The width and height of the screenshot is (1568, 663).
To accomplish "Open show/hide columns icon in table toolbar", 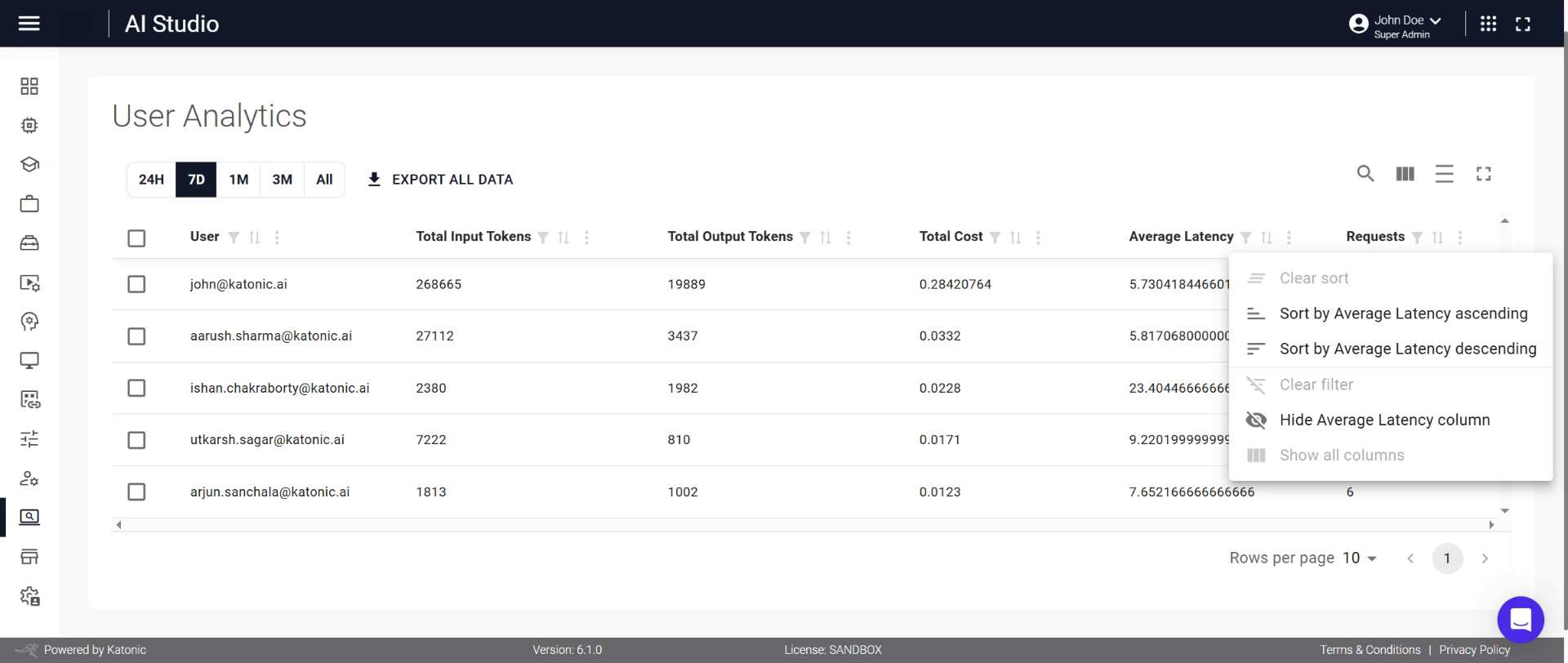I will click(1405, 173).
